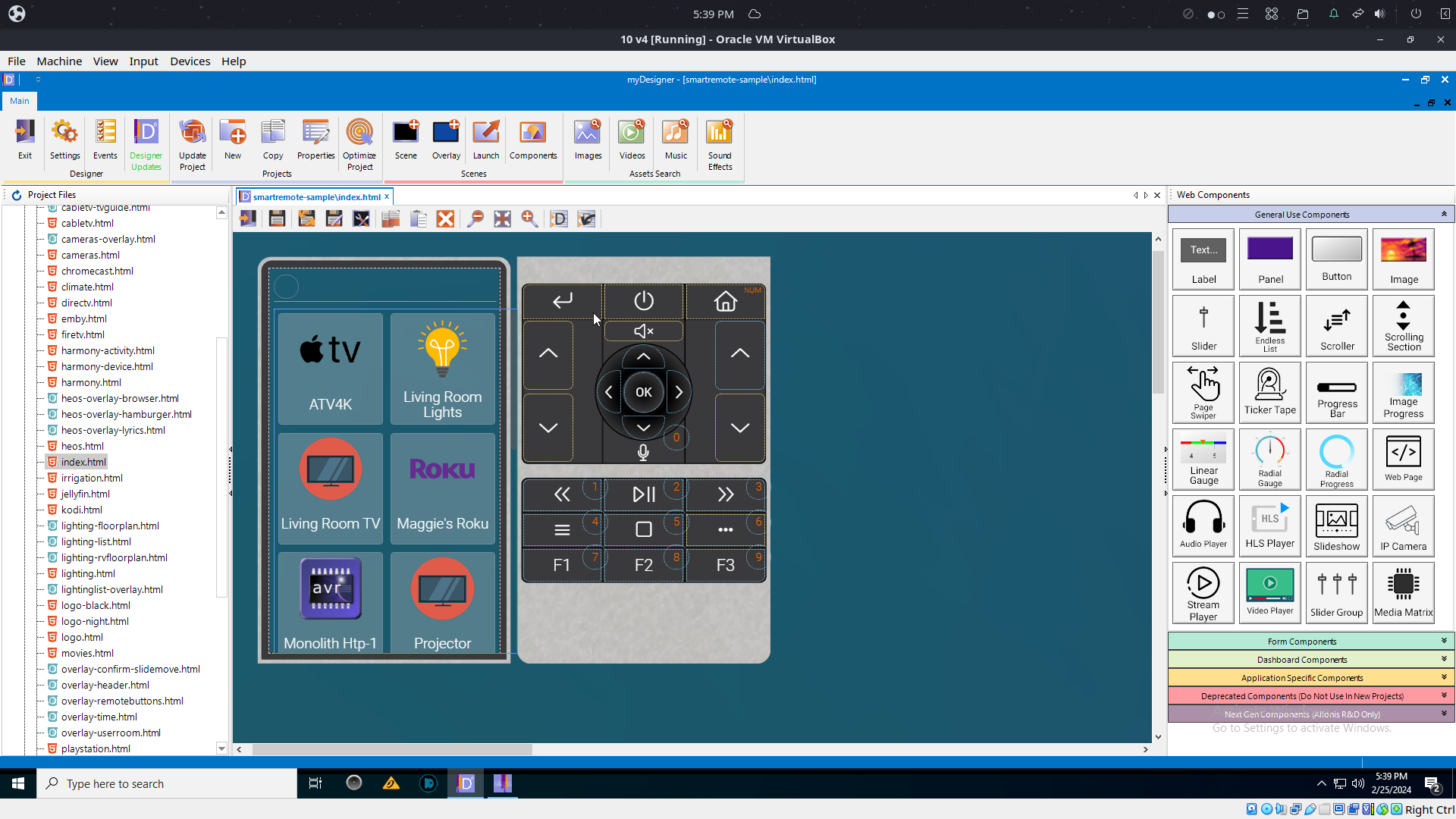
Task: Click the taskbar search box
Action: pyautogui.click(x=167, y=783)
